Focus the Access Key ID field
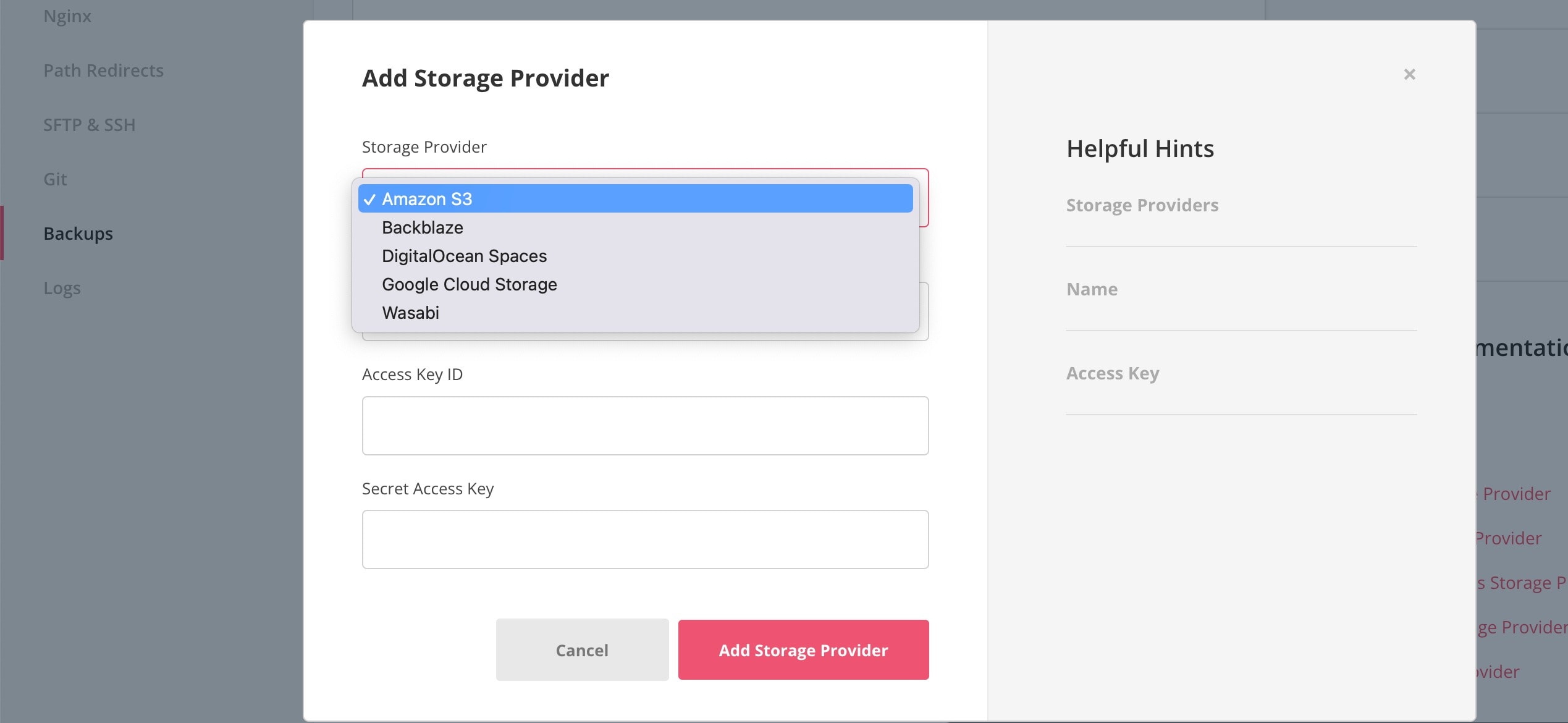 645,426
